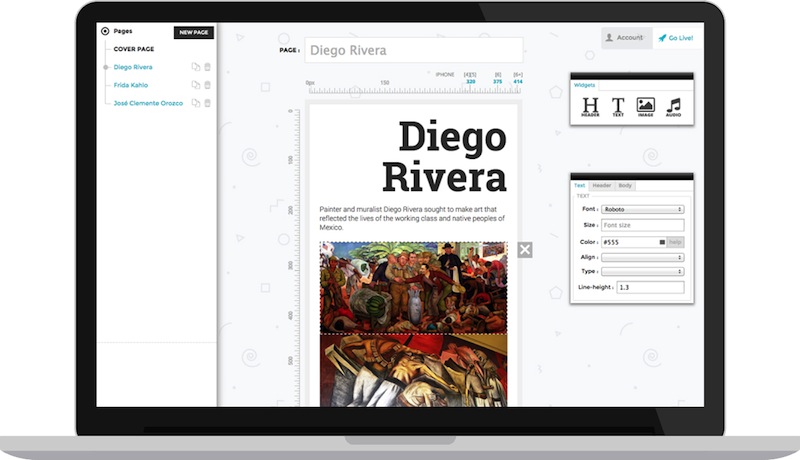Screen dimensions: 800x460
Task: Click the Pages panel title
Action: click(122, 31)
